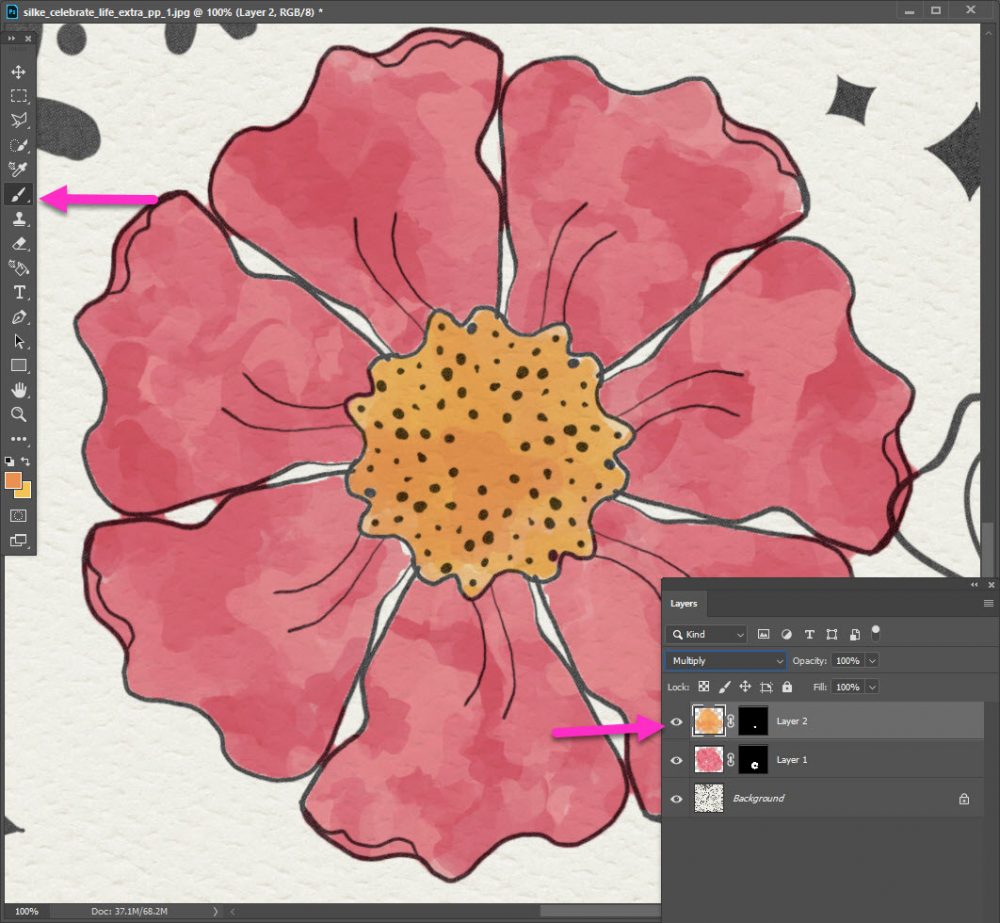The width and height of the screenshot is (1000, 923).
Task: Open the Kind filter type dropdown
Action: pos(707,634)
